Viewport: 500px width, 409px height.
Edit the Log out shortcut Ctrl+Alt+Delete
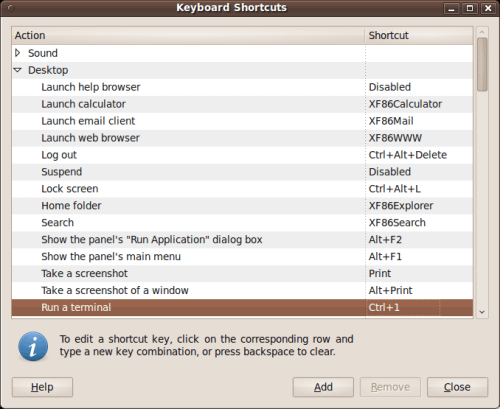[x=408, y=155]
